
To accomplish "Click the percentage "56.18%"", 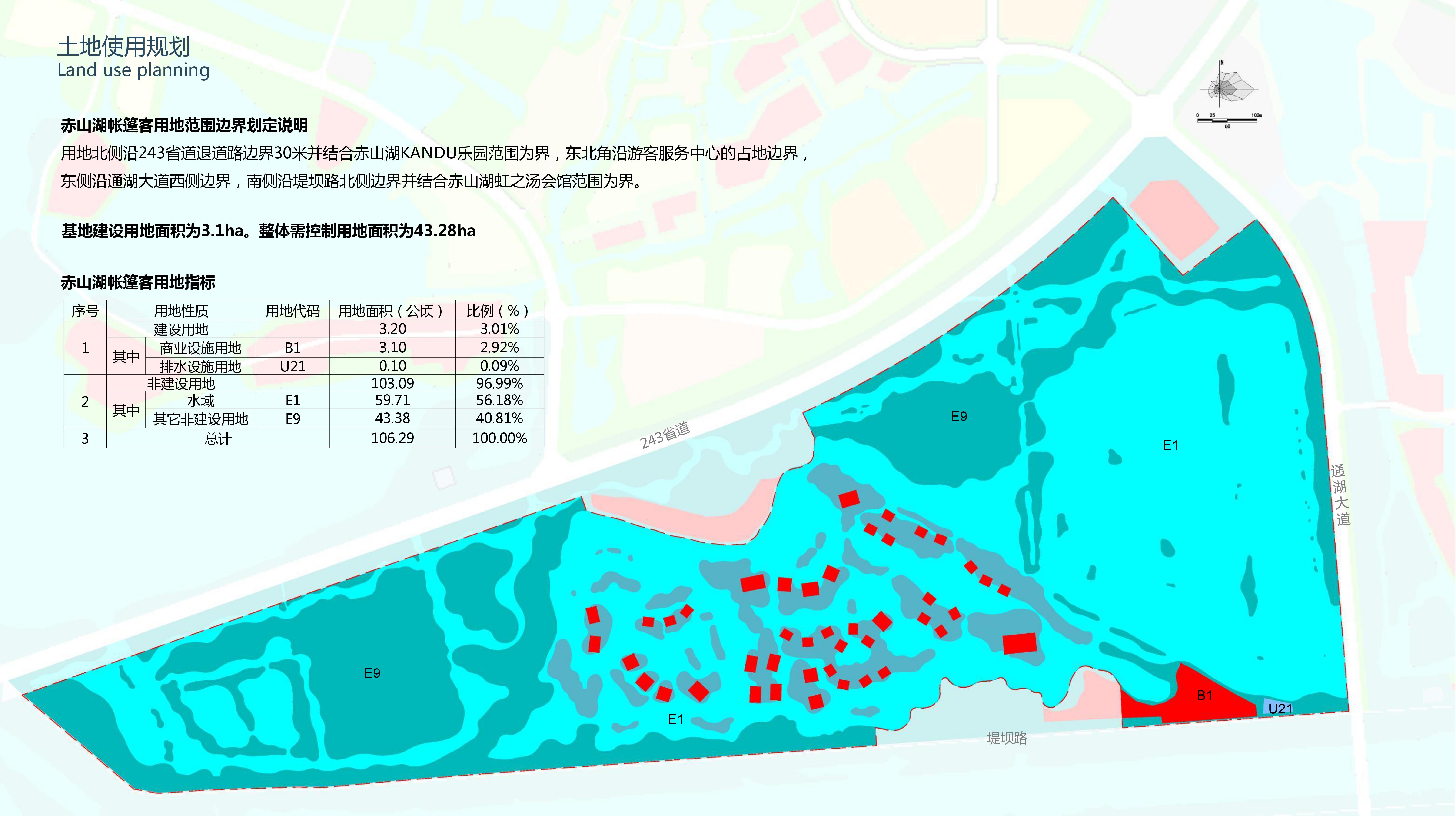I will tap(500, 400).
